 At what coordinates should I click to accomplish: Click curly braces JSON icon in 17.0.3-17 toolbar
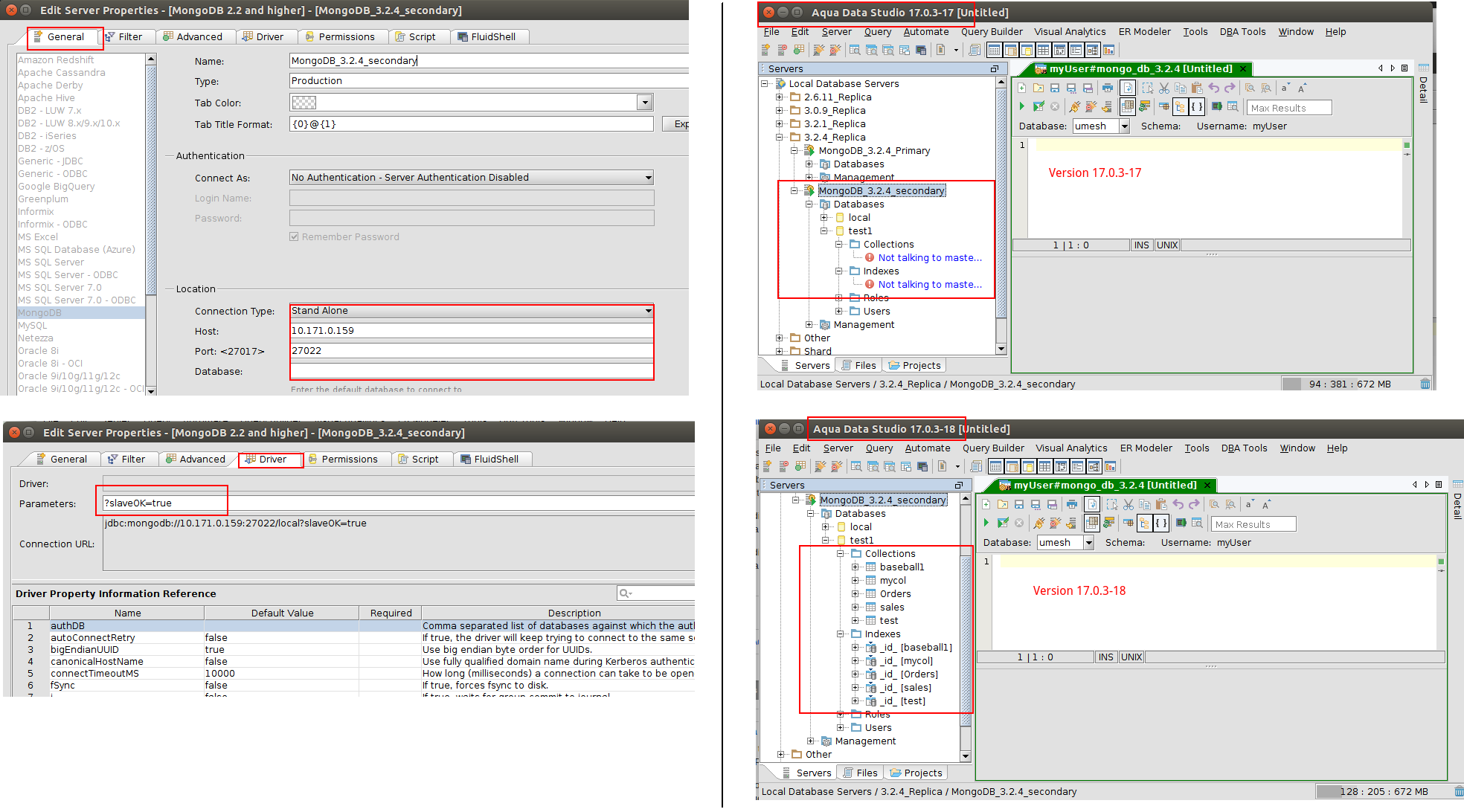(x=1196, y=107)
